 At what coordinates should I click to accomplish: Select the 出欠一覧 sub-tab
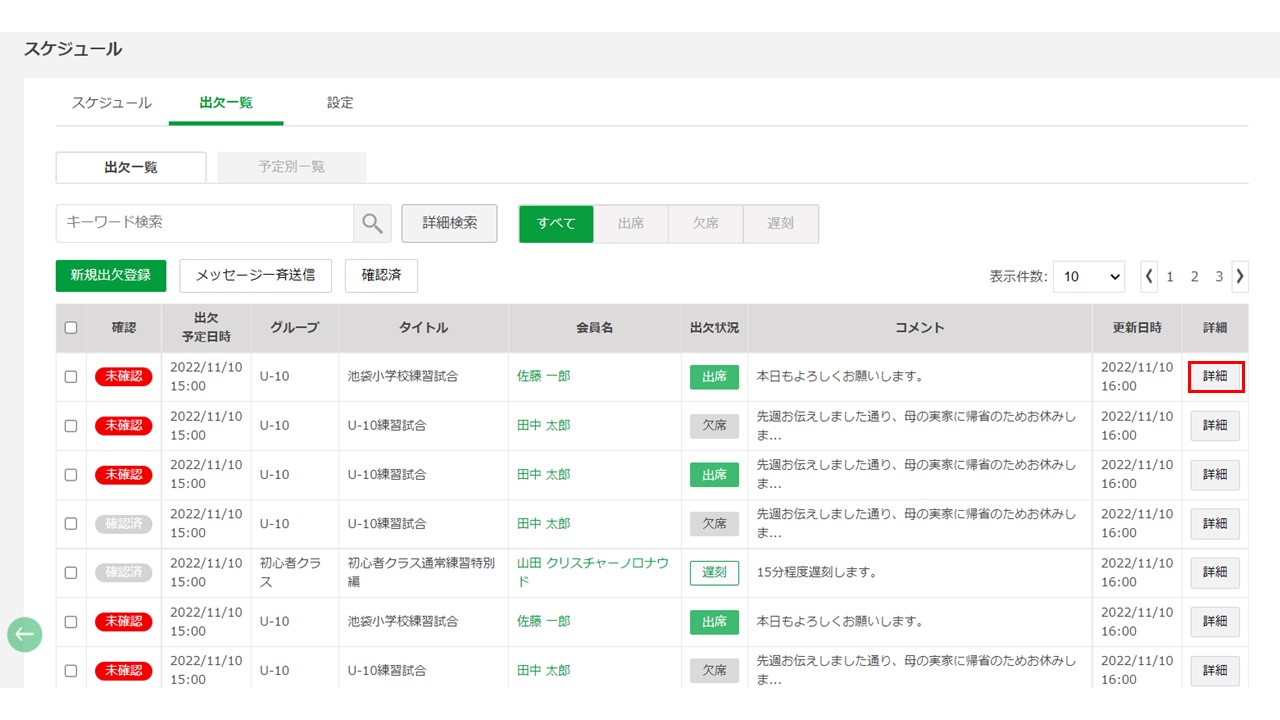pos(131,167)
